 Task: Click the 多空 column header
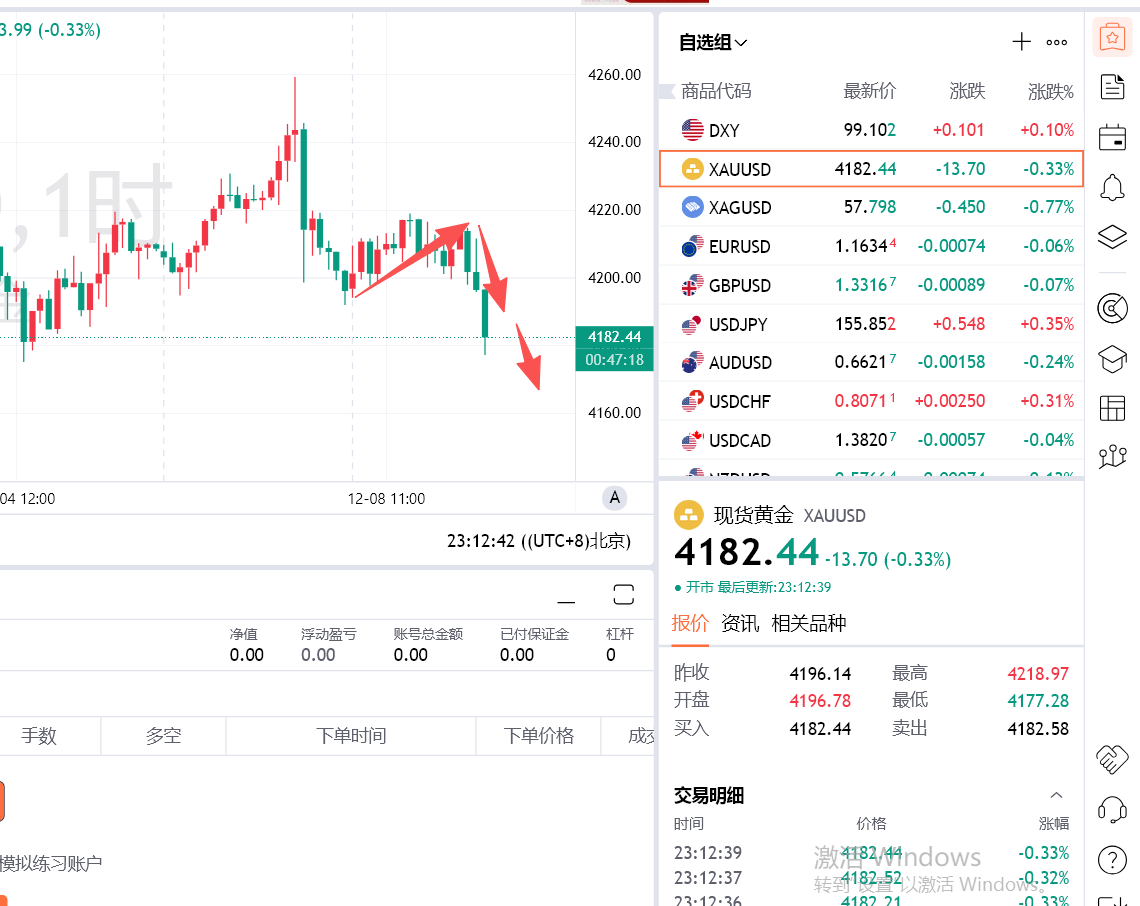(x=164, y=736)
